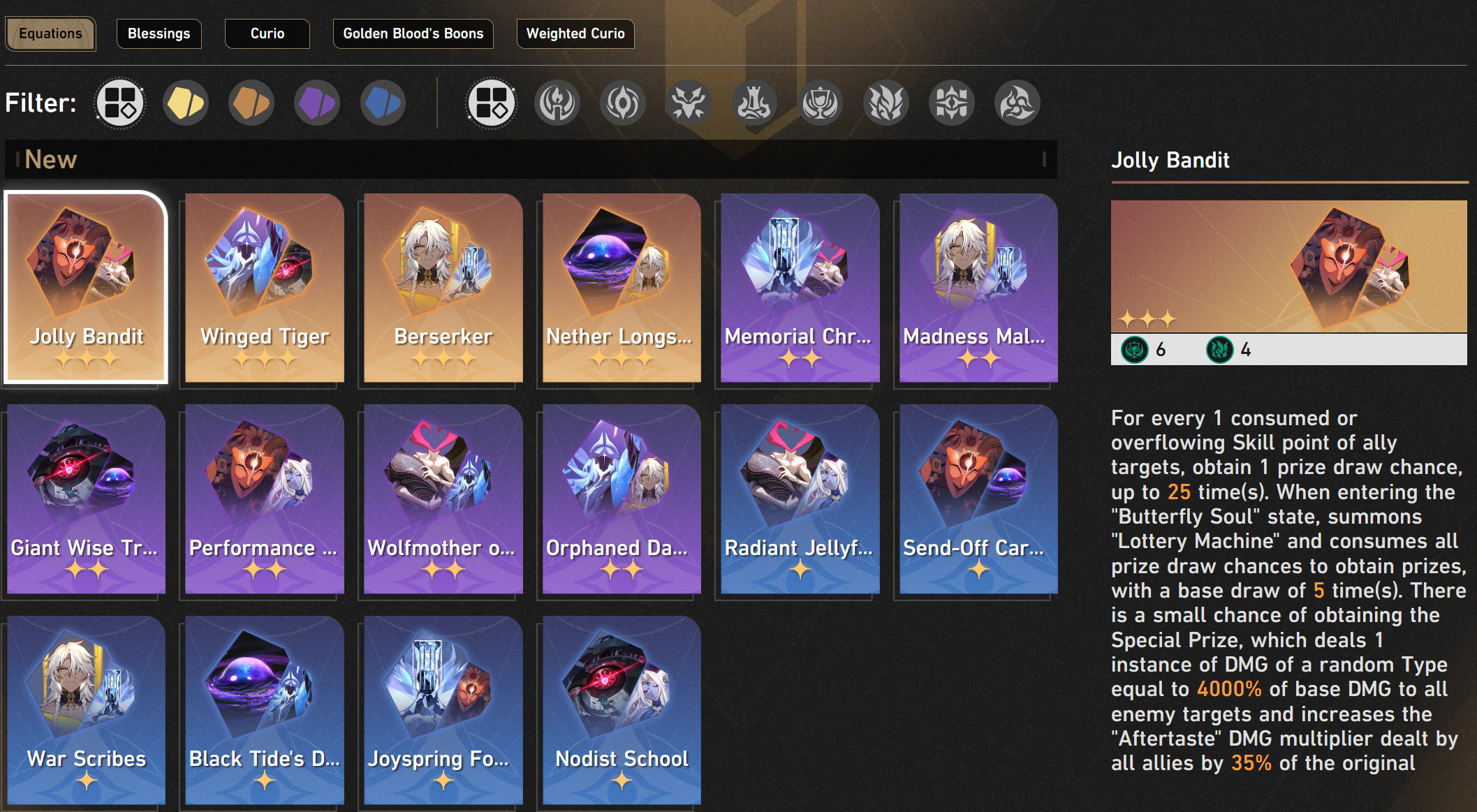
Task: Filter by the square shield emblem
Action: pyautogui.click(x=952, y=103)
